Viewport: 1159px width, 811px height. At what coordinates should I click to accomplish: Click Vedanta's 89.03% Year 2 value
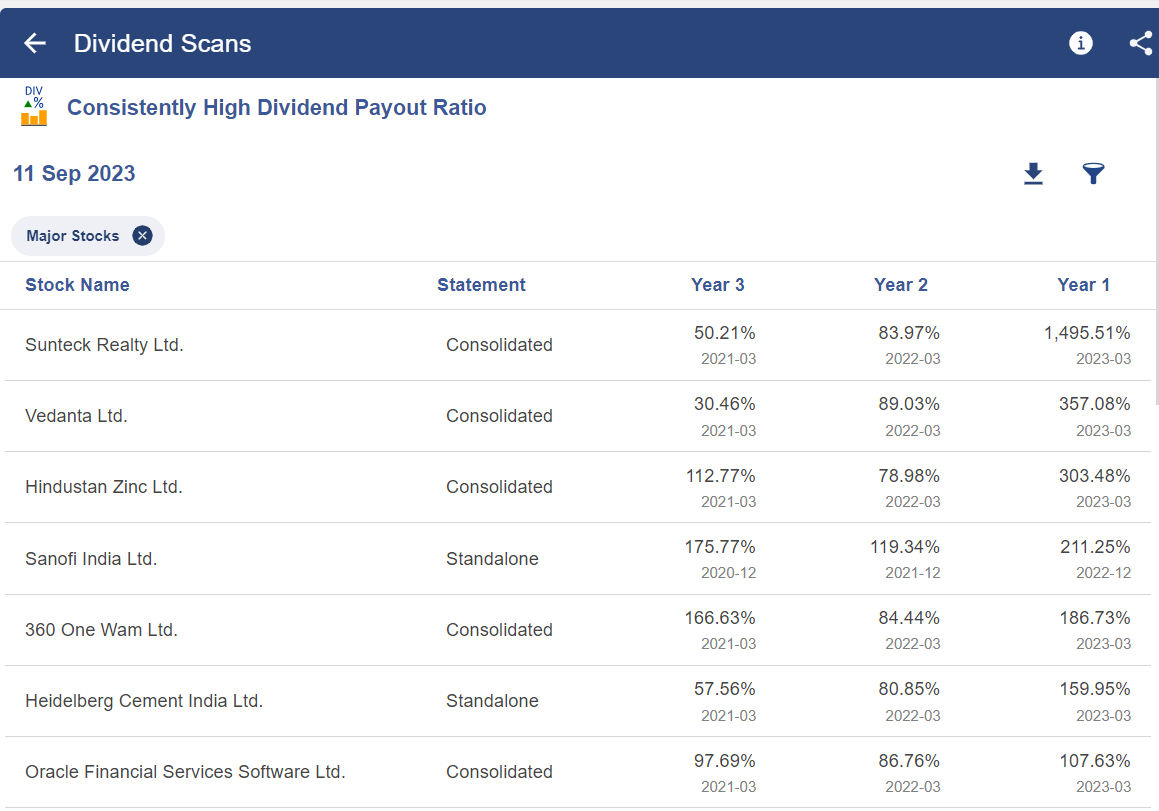[909, 404]
